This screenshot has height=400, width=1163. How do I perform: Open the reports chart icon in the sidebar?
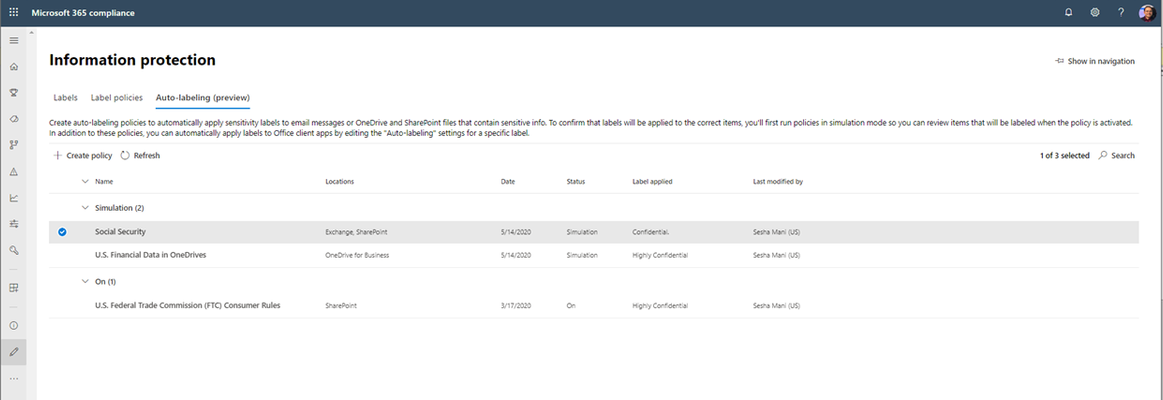tap(13, 197)
